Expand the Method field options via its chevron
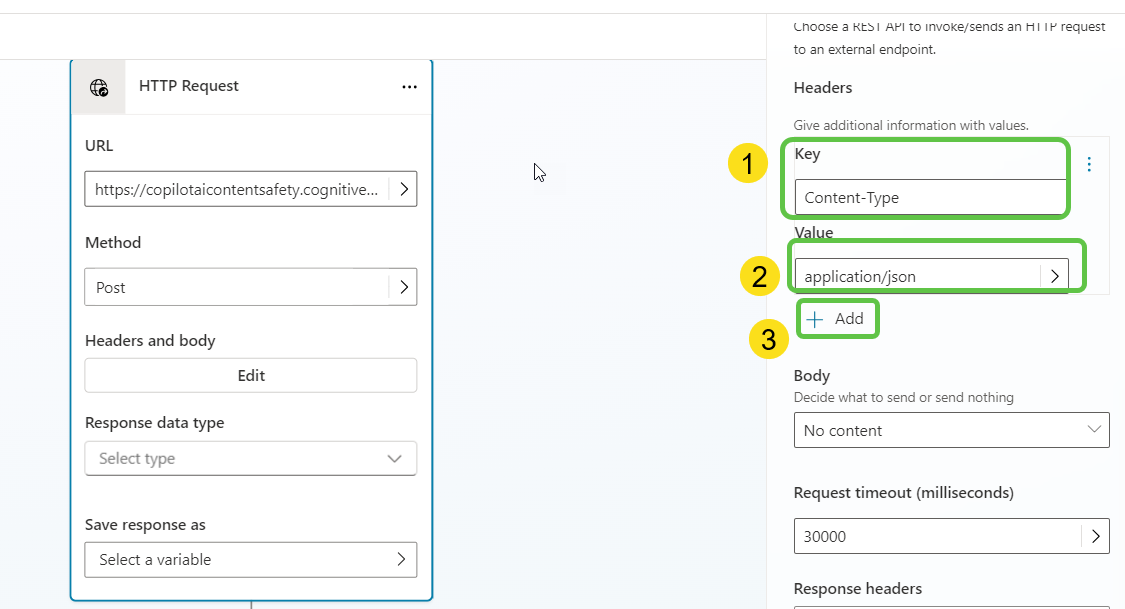 coord(403,287)
